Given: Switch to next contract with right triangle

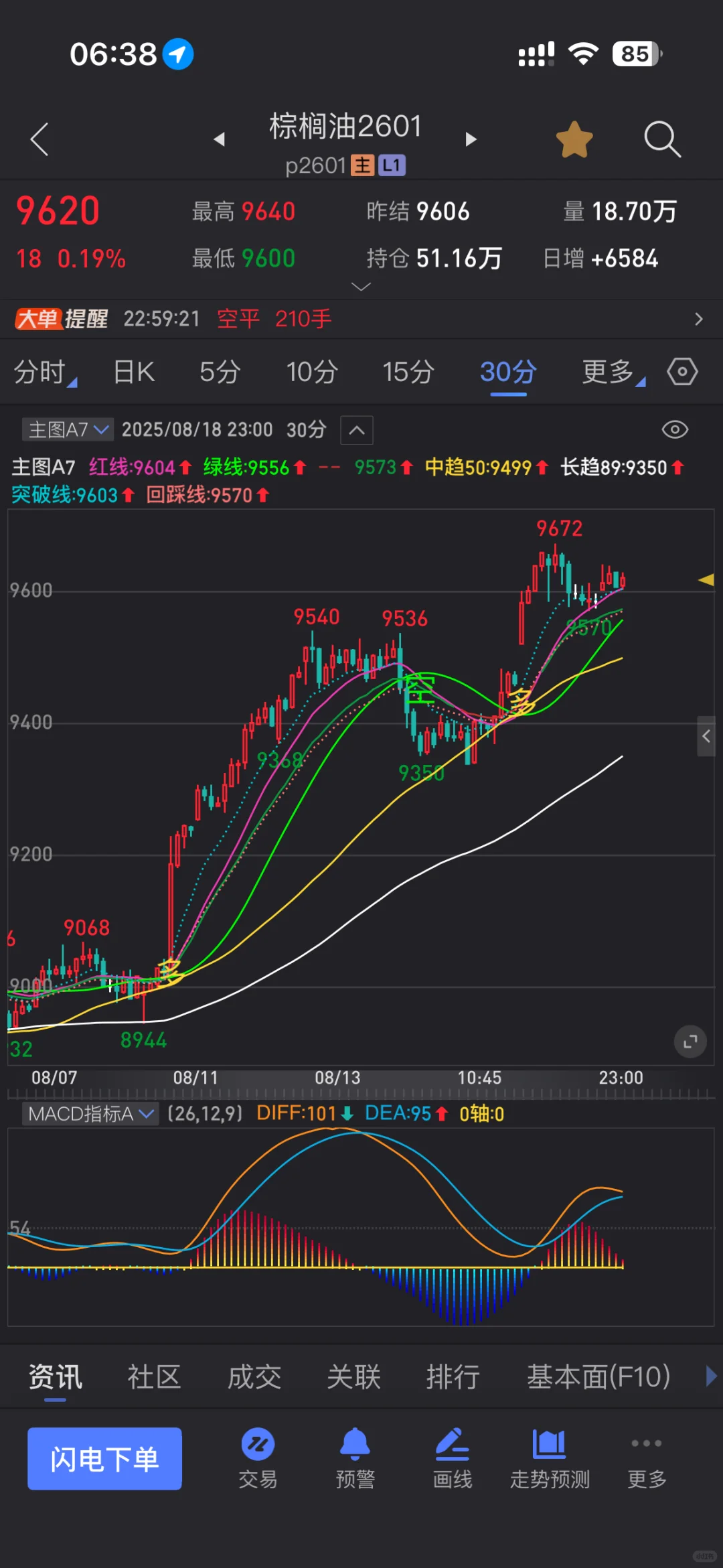Looking at the screenshot, I should pos(471,139).
